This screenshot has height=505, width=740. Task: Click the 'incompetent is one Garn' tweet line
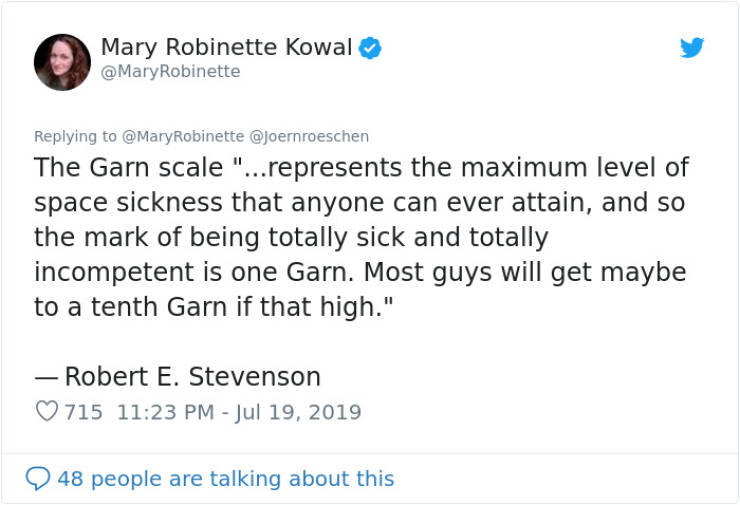click(360, 272)
